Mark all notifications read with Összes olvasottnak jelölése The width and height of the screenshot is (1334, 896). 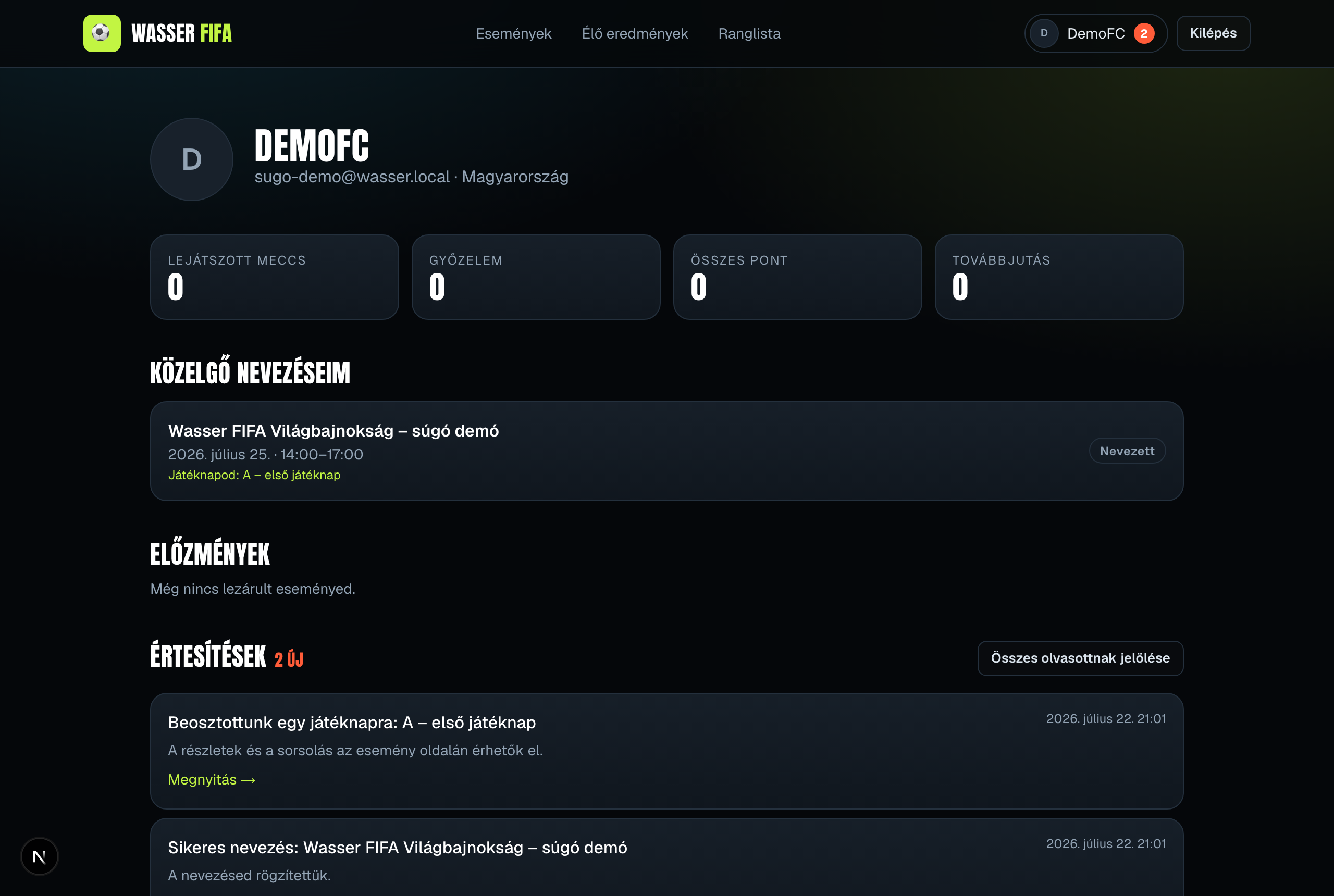pos(1080,658)
